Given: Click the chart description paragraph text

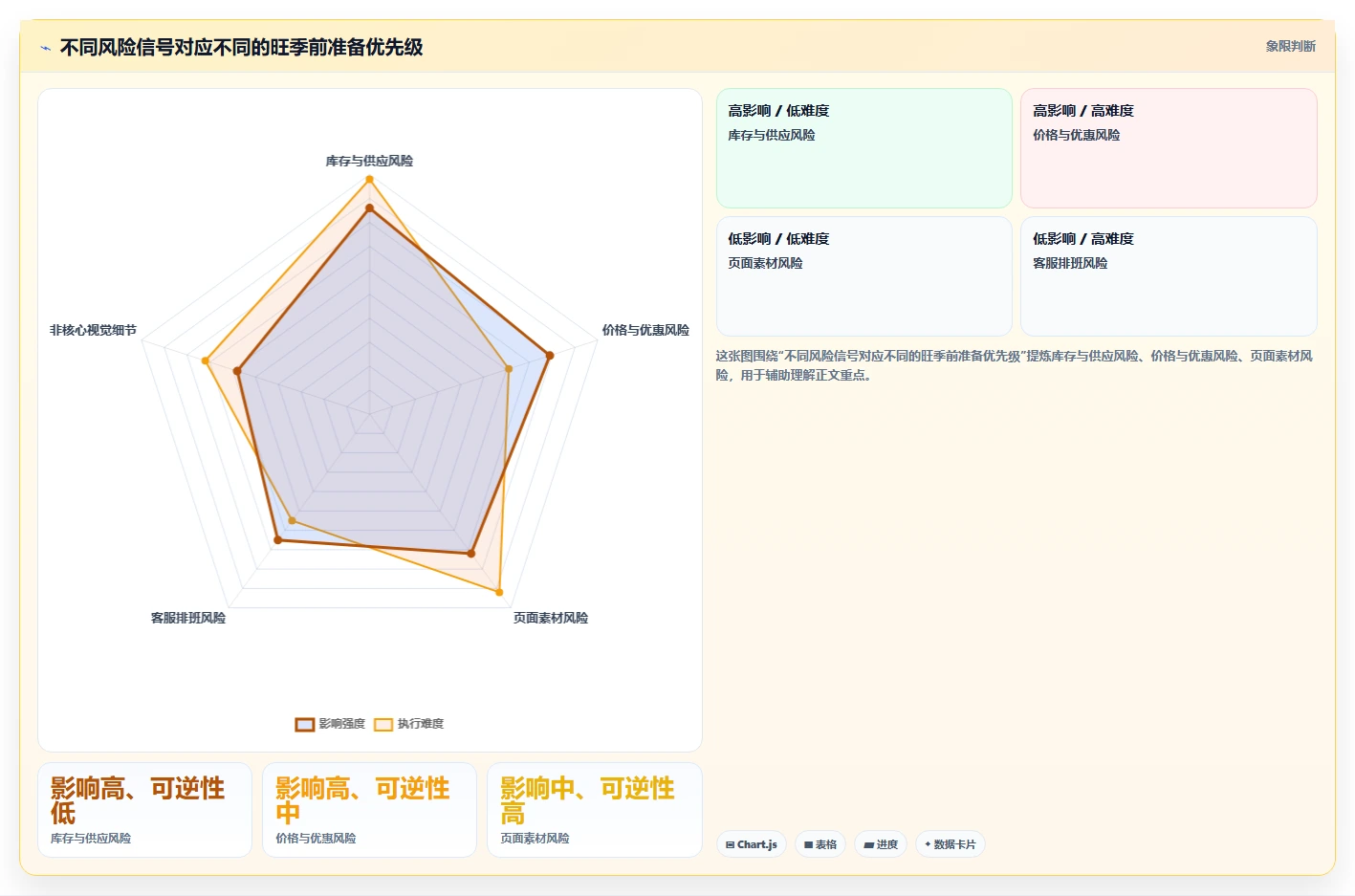Looking at the screenshot, I should (1016, 365).
